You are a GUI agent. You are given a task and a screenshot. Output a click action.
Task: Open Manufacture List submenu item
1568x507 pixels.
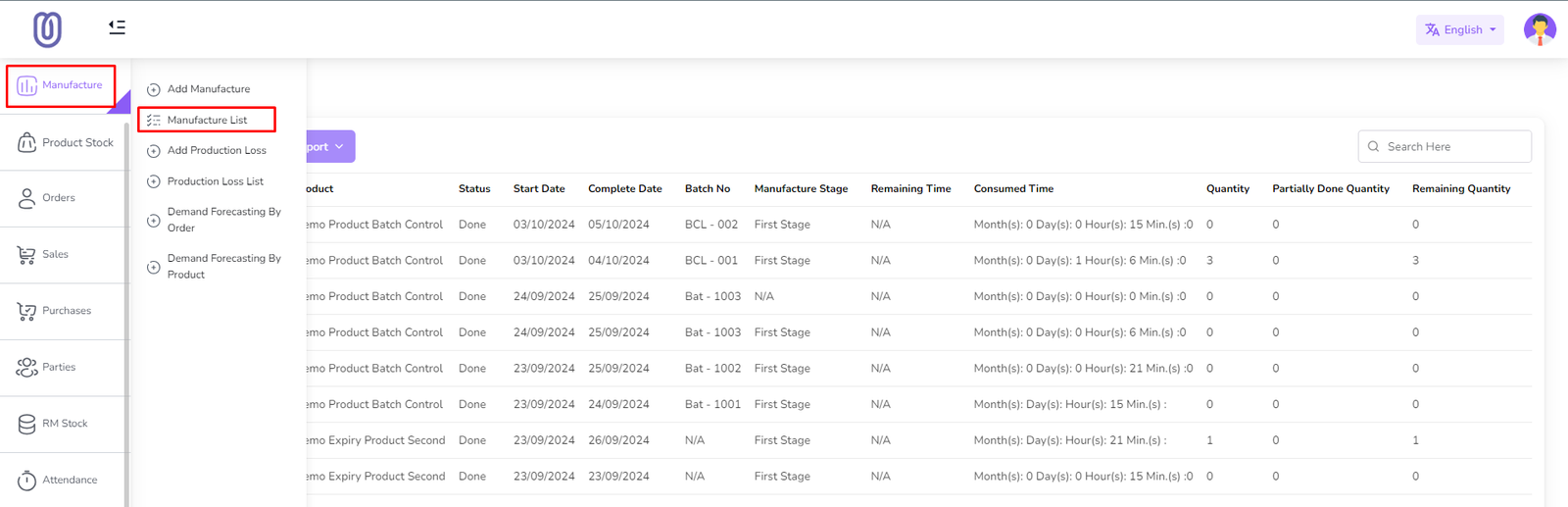(207, 120)
